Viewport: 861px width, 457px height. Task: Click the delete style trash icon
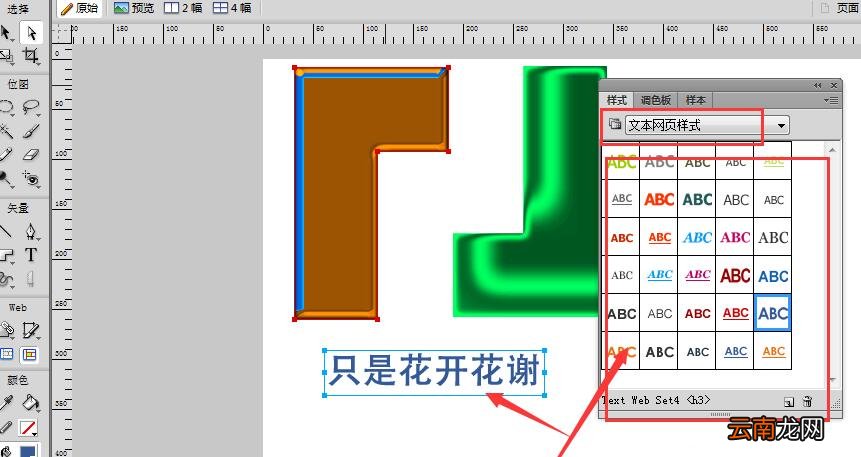(x=807, y=402)
